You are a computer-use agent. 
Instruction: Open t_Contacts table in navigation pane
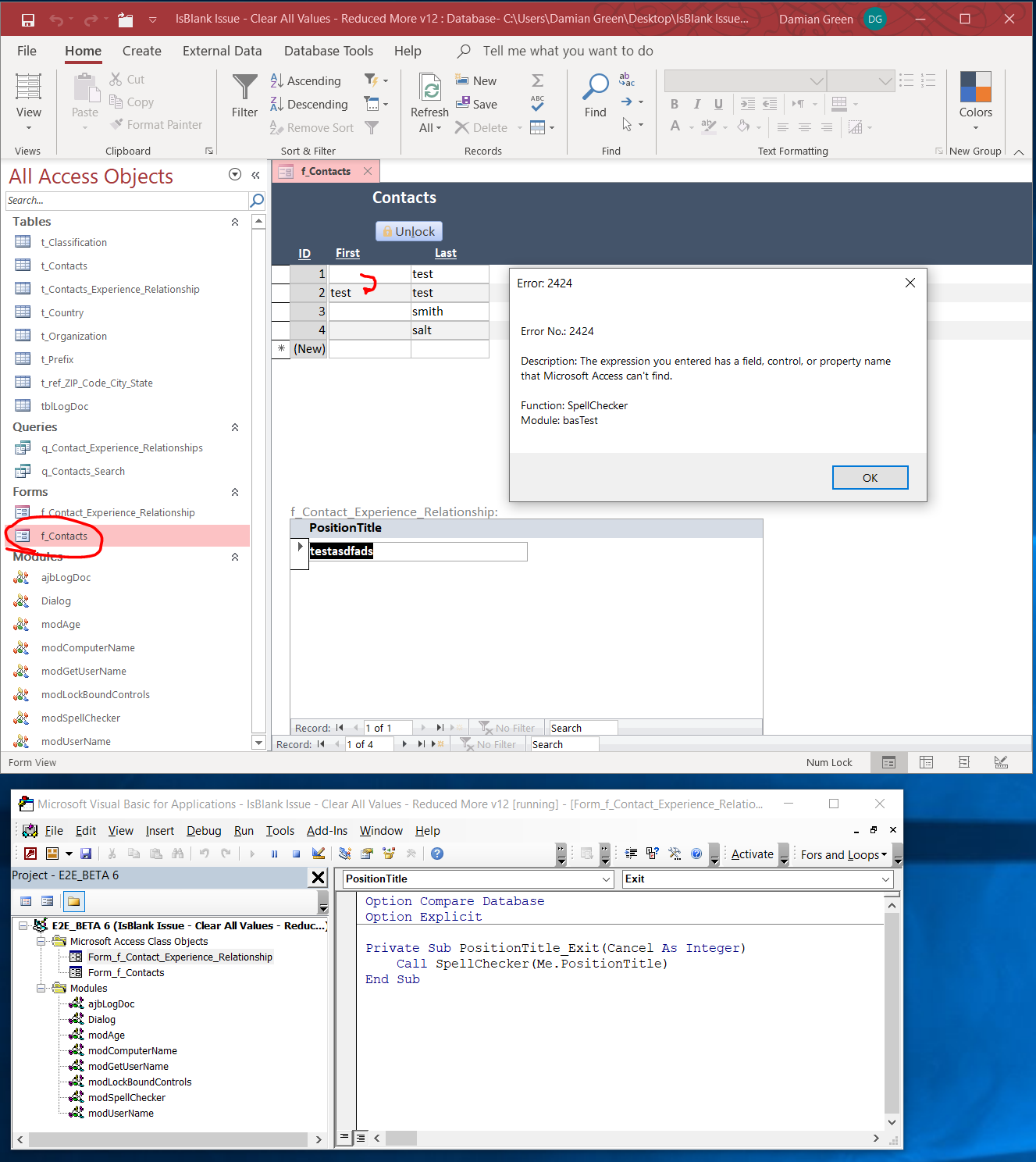coord(64,266)
